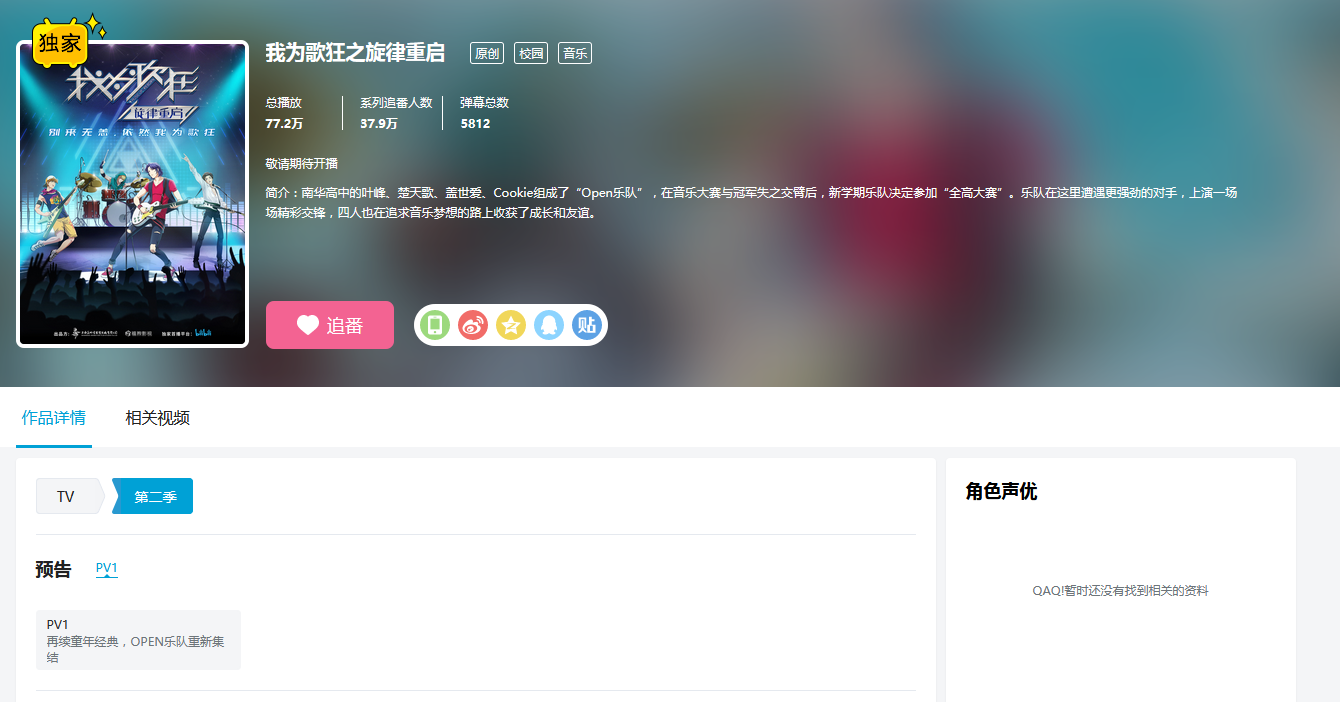Open the 校园 category filter
Screen dimensions: 1340x702
[x=530, y=53]
